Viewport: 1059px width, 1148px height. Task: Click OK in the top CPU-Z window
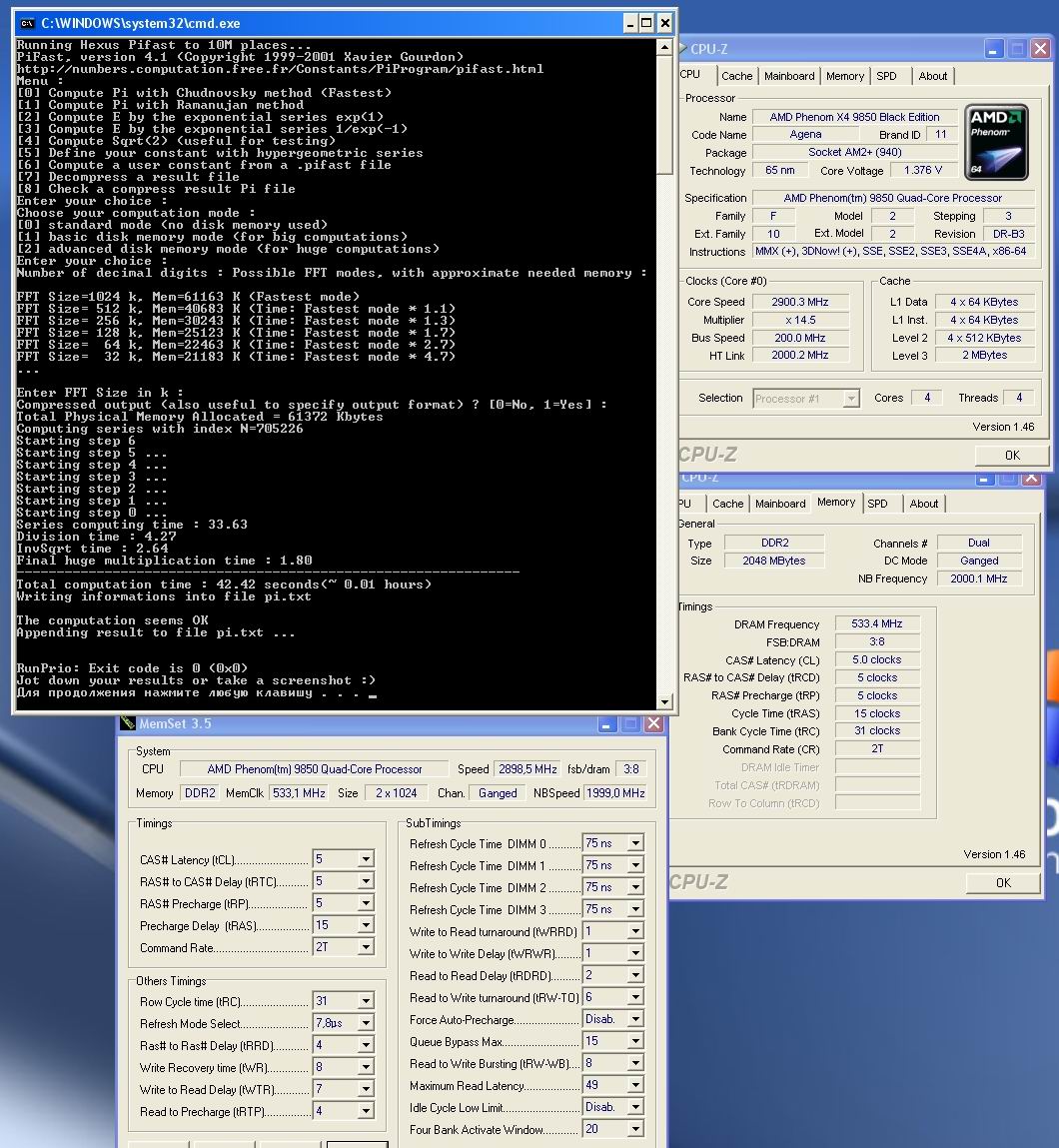pyautogui.click(x=1012, y=456)
